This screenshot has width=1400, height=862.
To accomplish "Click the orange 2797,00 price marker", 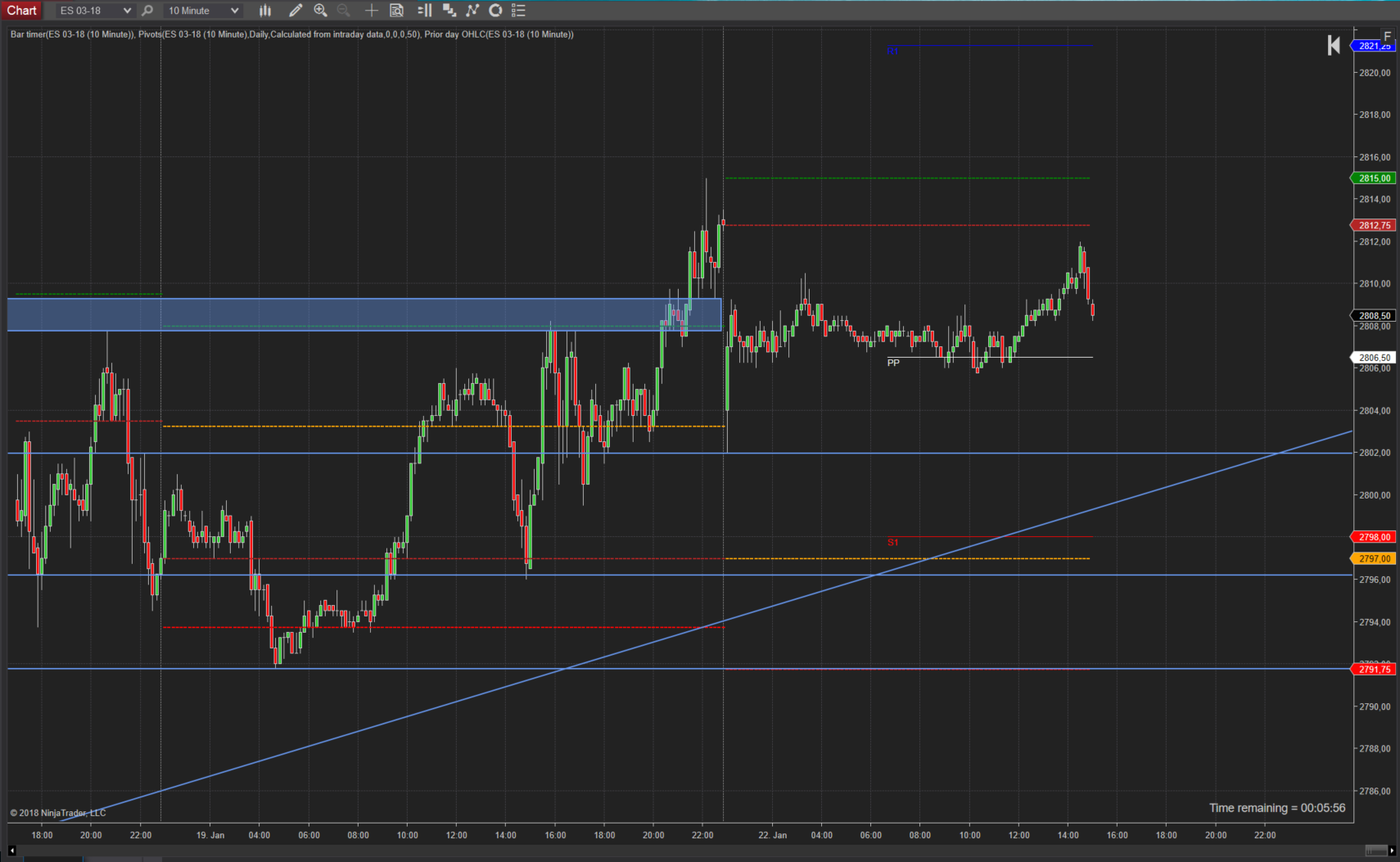I will click(x=1373, y=558).
